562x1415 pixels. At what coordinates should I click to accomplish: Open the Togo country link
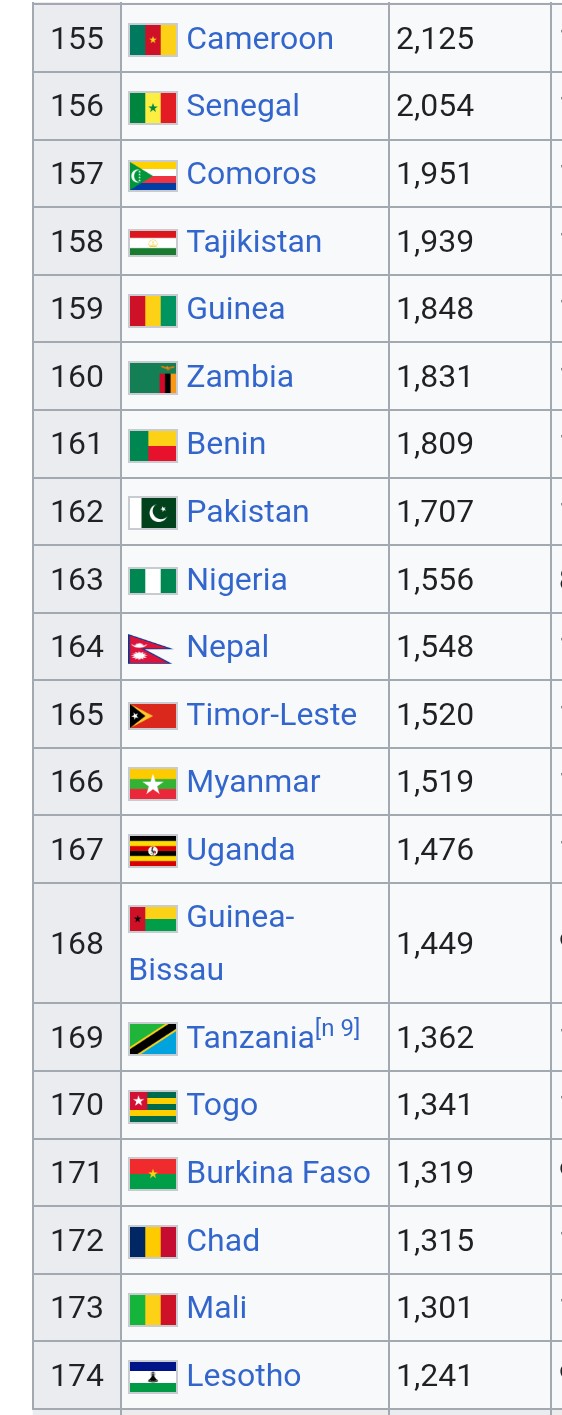[x=222, y=1105]
